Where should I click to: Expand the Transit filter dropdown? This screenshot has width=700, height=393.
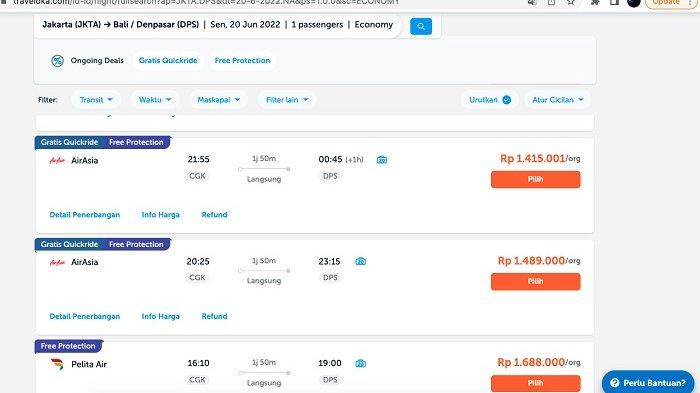click(96, 100)
